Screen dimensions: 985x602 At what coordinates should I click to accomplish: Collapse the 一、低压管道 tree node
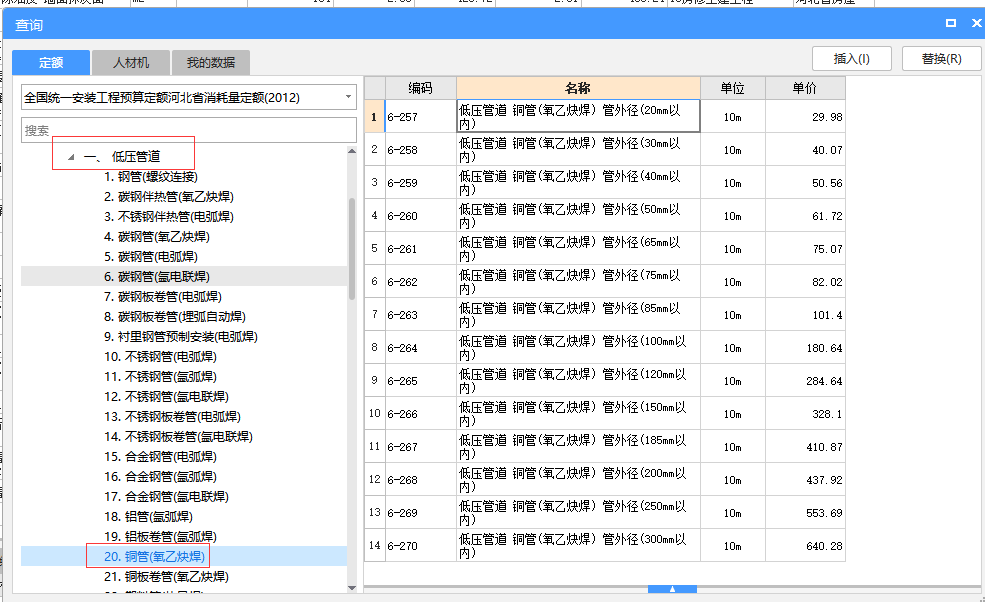click(x=71, y=156)
